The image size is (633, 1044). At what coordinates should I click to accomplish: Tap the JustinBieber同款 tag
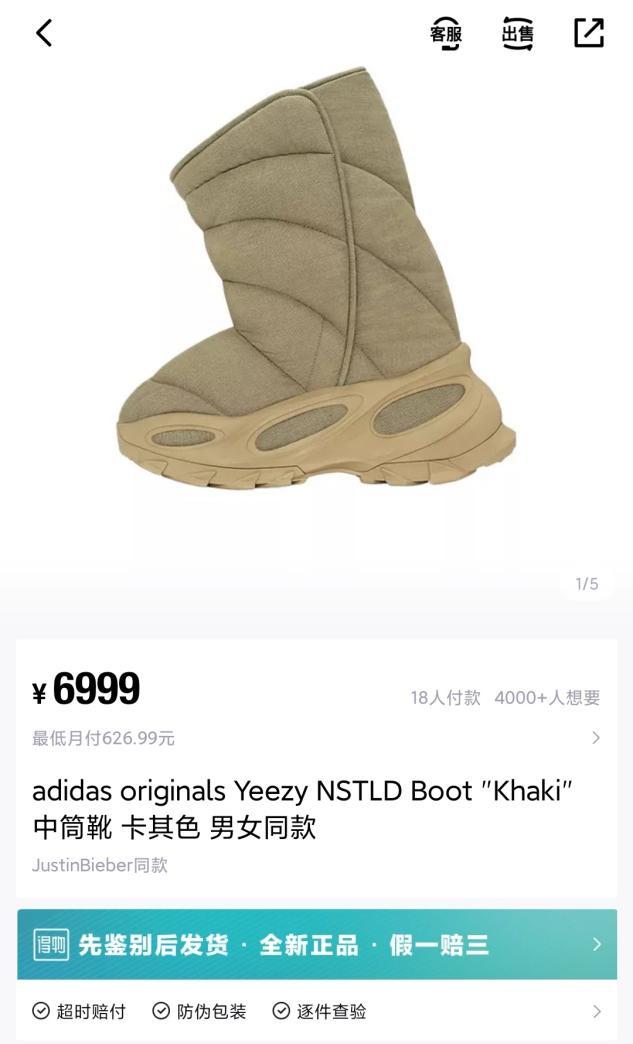tap(100, 865)
